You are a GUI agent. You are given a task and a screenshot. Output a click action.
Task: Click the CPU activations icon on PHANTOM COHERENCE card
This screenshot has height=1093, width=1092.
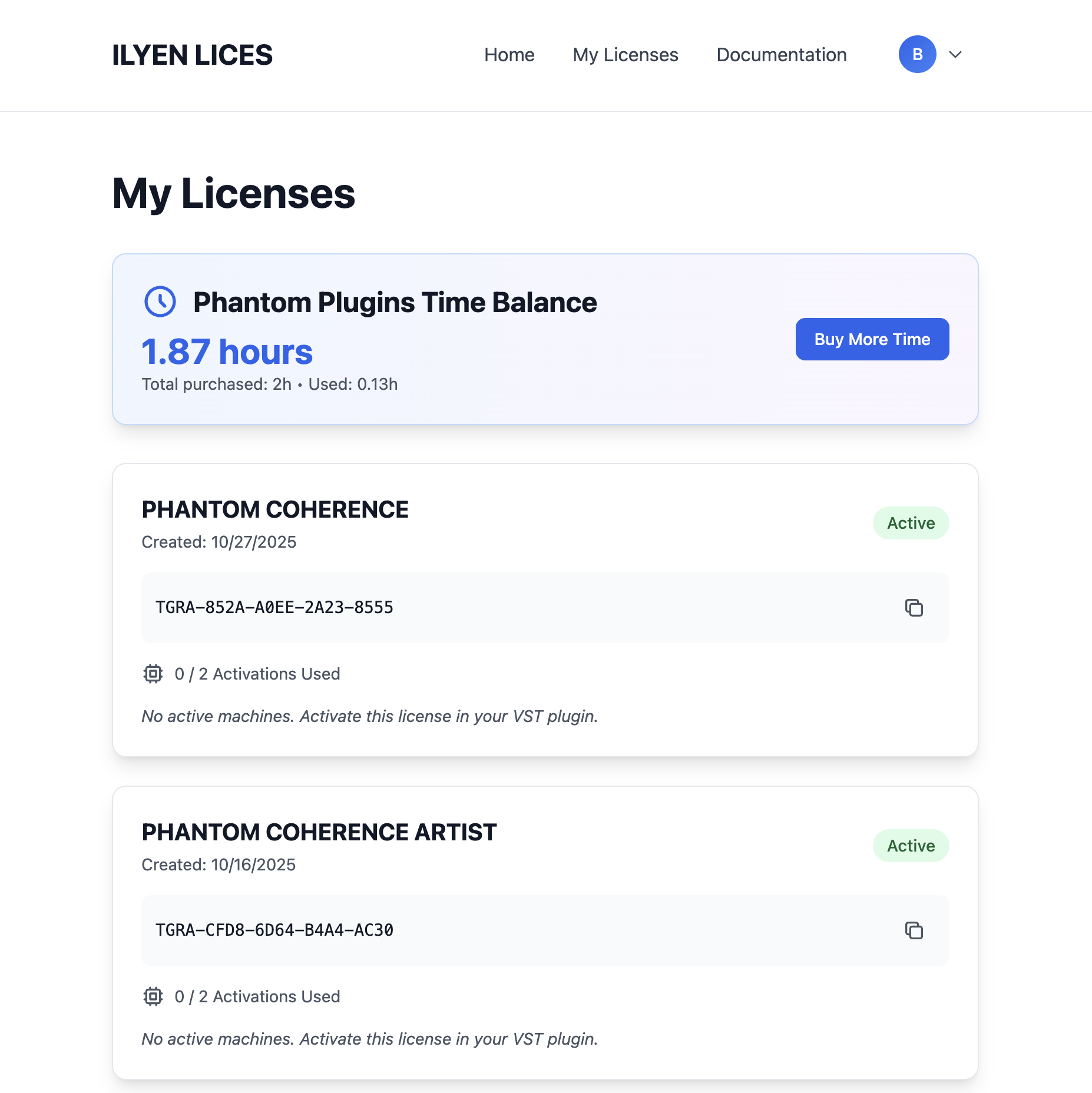coord(153,674)
